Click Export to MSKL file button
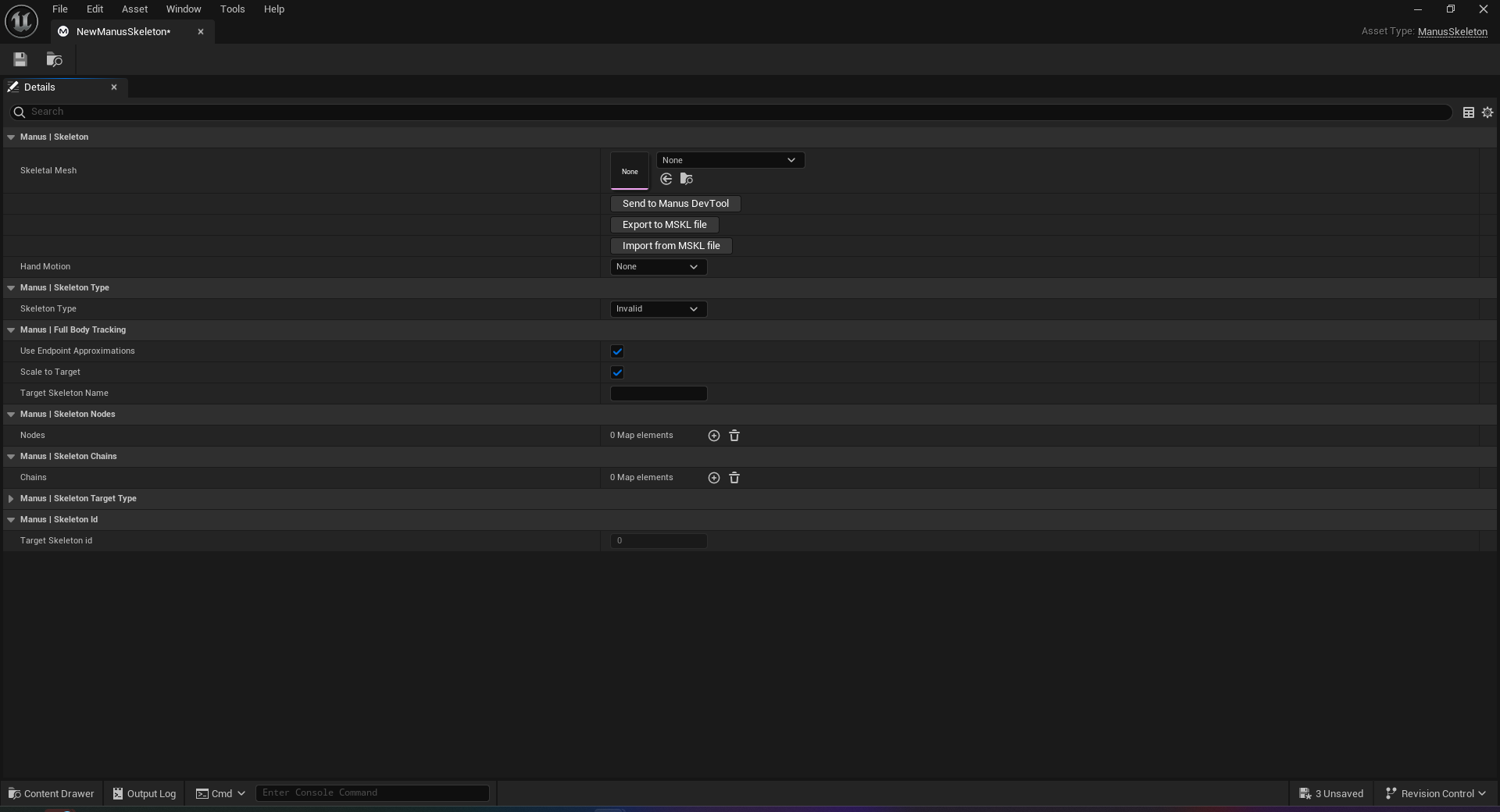The width and height of the screenshot is (1500, 812). (x=664, y=225)
